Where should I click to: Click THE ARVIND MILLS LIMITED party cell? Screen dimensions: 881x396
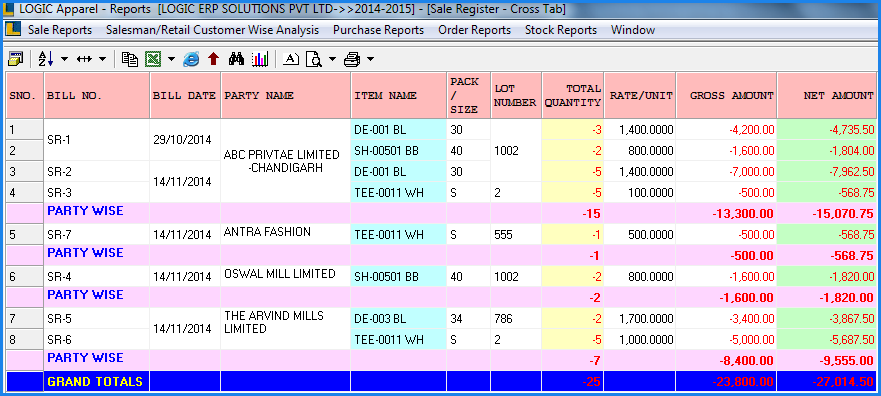(x=285, y=329)
